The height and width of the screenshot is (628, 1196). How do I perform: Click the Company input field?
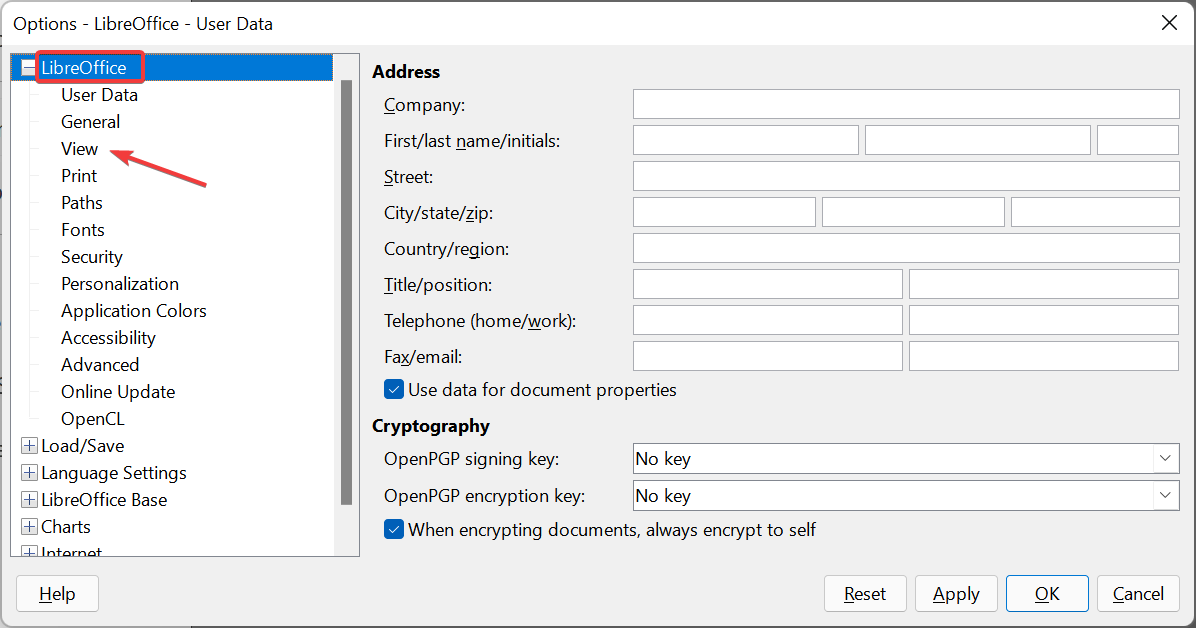pos(905,104)
